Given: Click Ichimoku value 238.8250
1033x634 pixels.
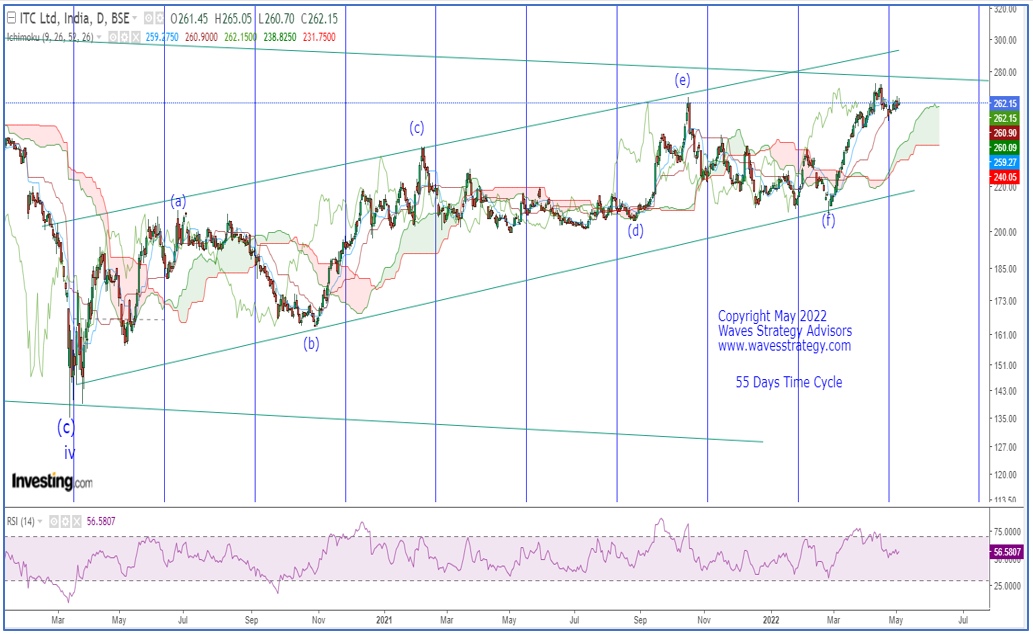Looking at the screenshot, I should pyautogui.click(x=280, y=37).
